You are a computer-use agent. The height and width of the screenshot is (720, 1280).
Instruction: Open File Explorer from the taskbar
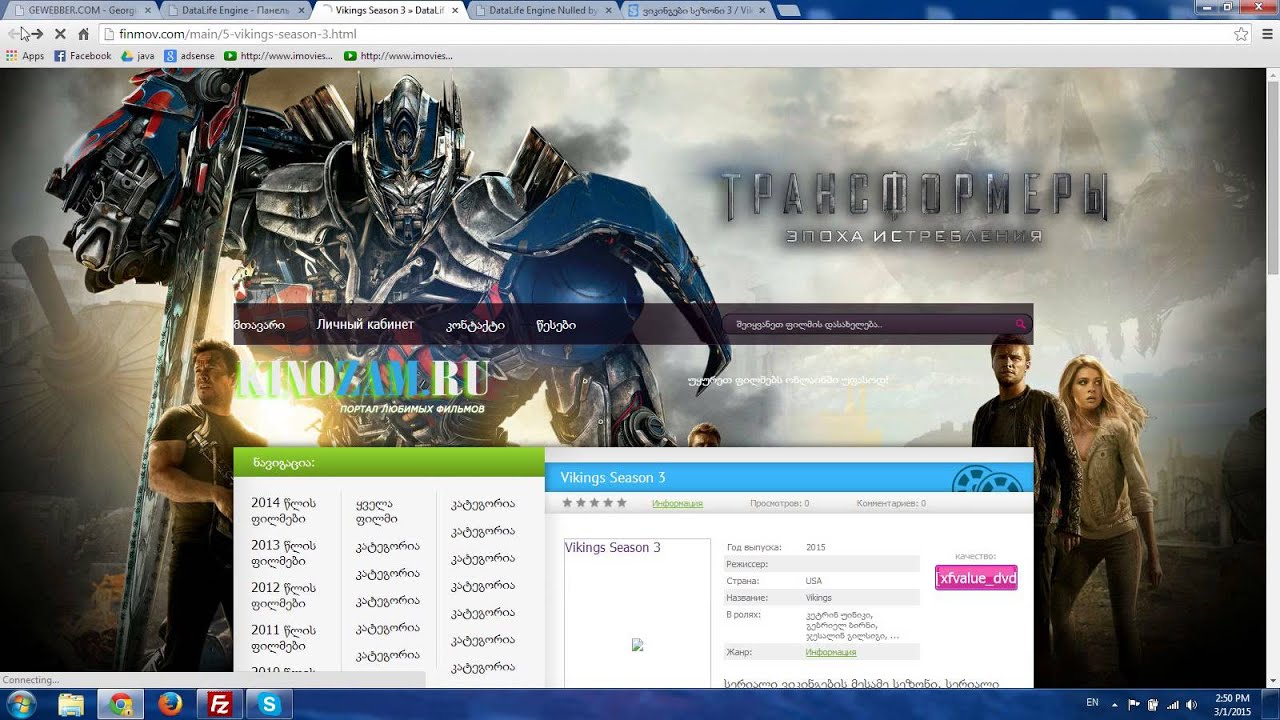(71, 704)
